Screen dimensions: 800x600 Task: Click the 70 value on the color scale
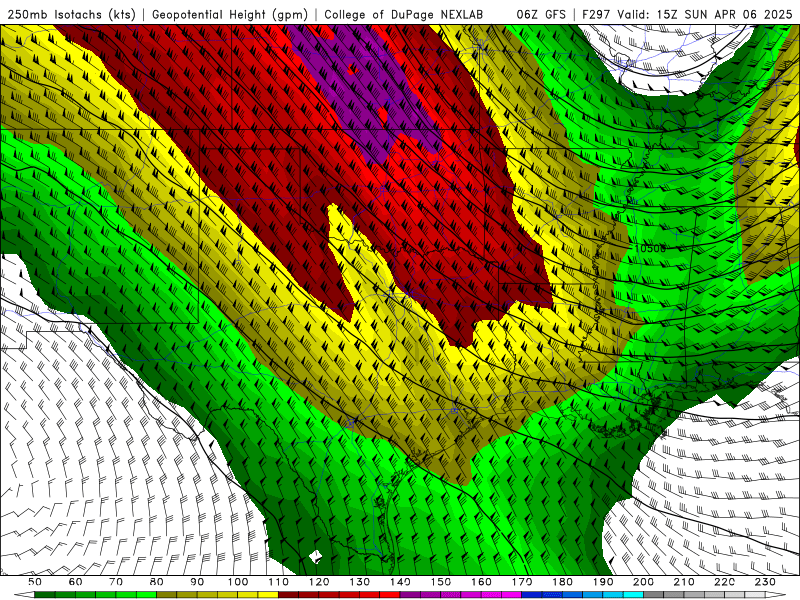116,582
